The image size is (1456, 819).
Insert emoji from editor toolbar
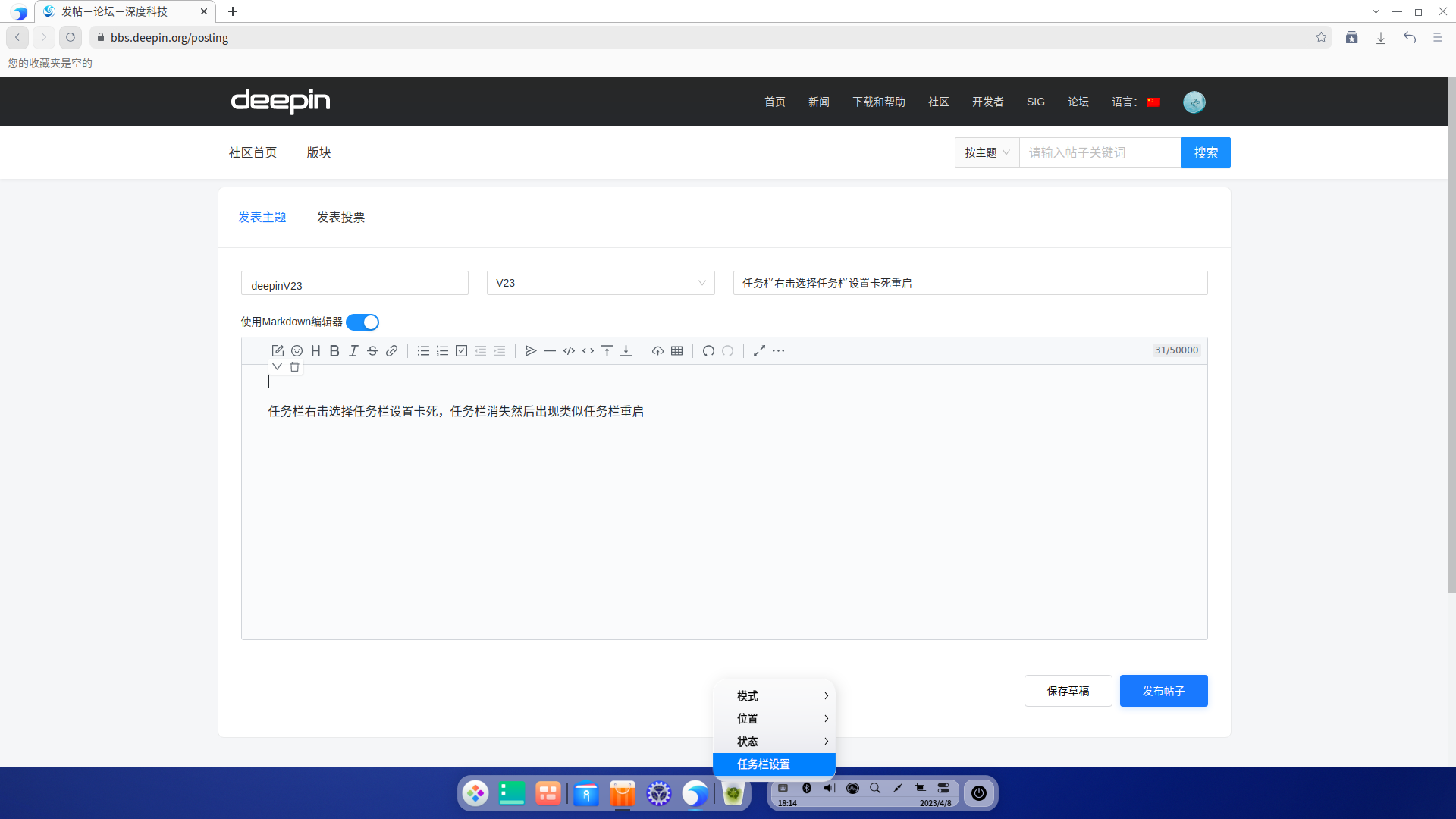297,351
